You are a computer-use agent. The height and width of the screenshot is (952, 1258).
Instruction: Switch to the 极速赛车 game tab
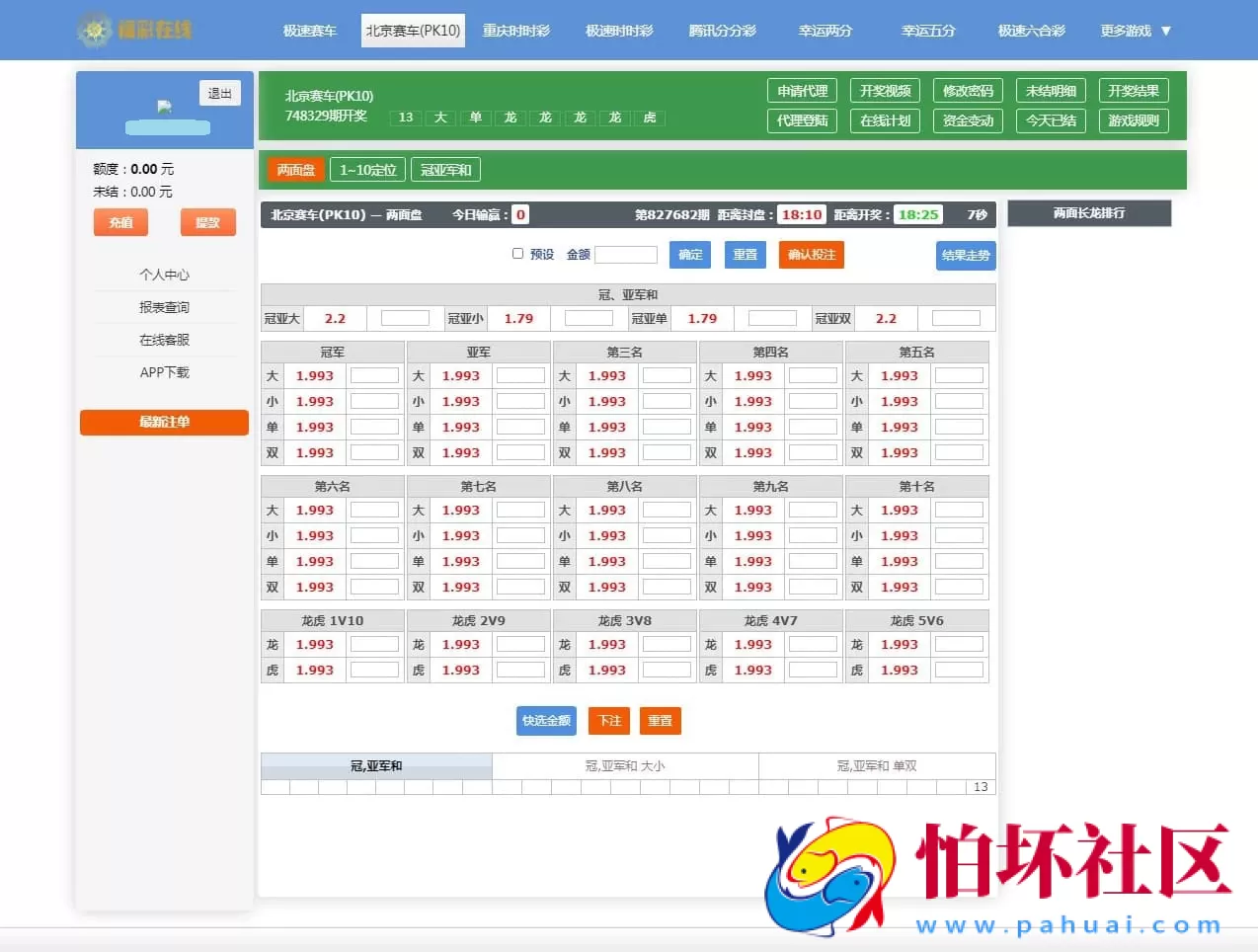coord(310,31)
